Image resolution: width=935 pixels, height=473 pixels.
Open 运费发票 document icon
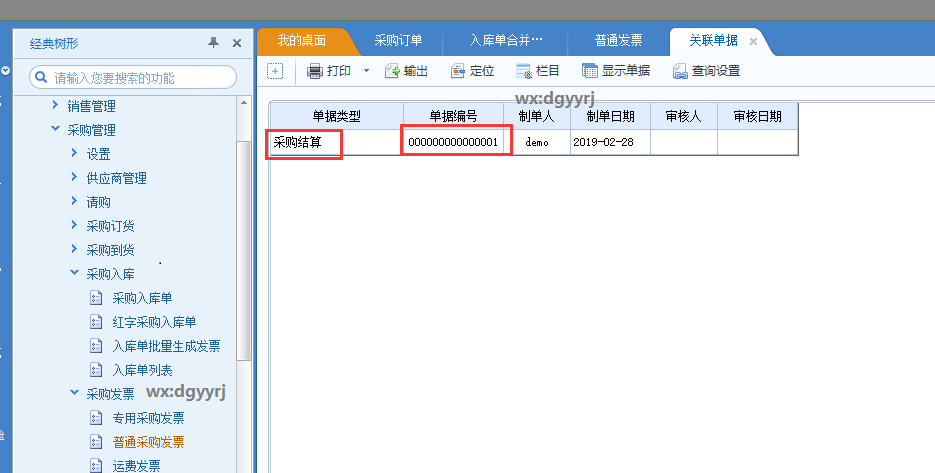tap(96, 465)
